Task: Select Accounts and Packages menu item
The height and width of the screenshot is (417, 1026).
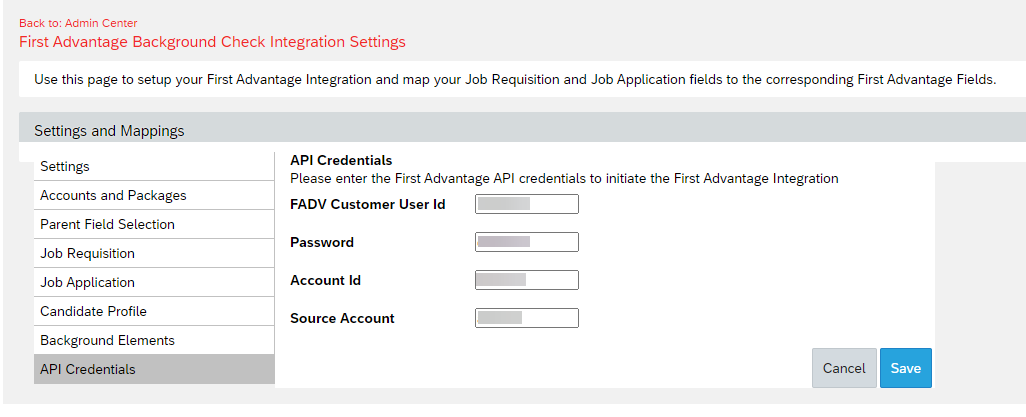Action: [154, 195]
